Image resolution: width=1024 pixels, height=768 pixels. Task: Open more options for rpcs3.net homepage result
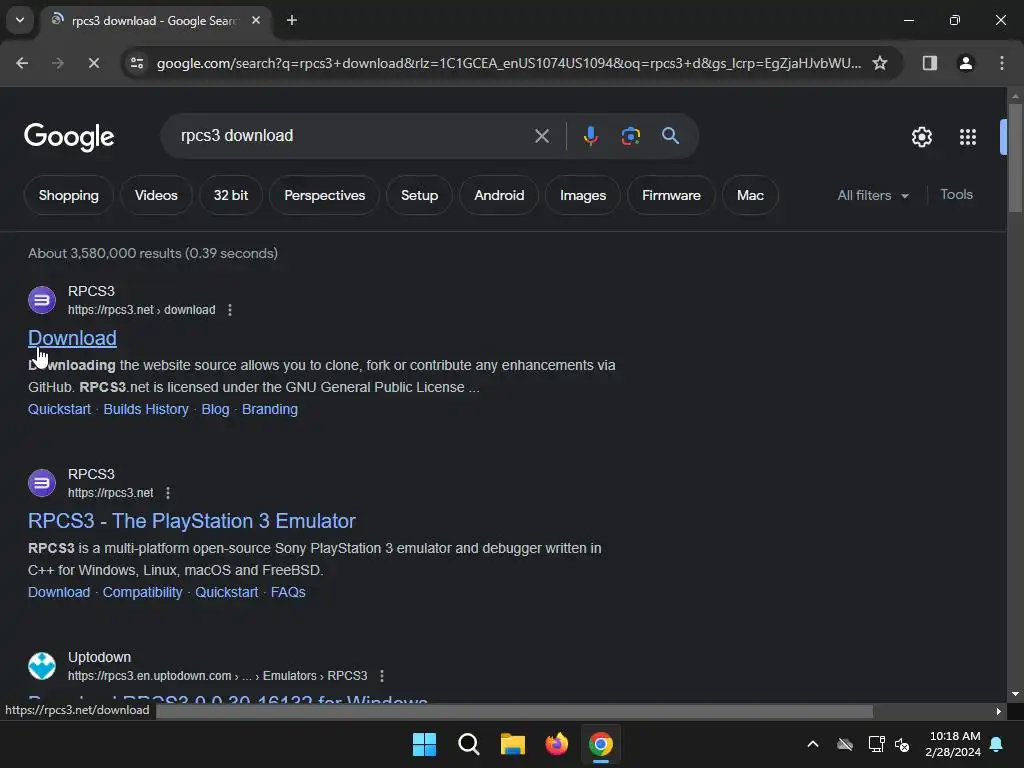point(168,493)
